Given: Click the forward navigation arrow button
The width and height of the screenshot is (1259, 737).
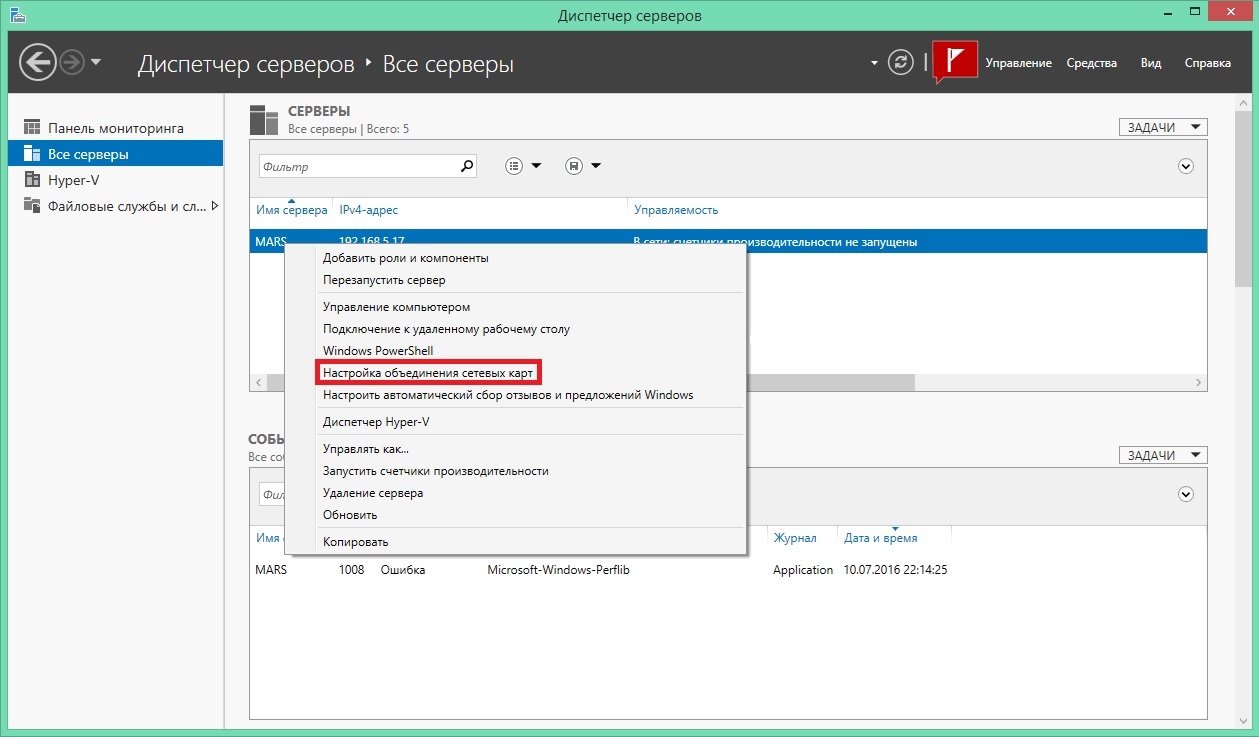Looking at the screenshot, I should click(72, 63).
